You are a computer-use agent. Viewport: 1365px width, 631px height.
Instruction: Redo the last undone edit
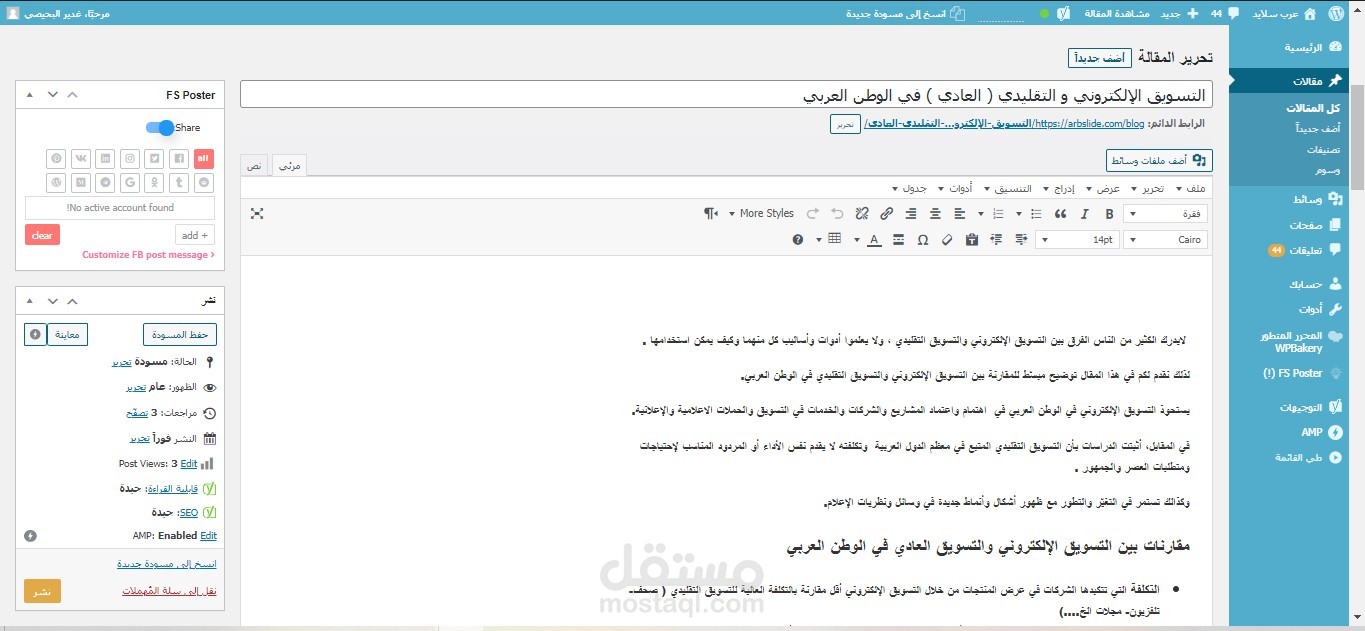tap(813, 214)
